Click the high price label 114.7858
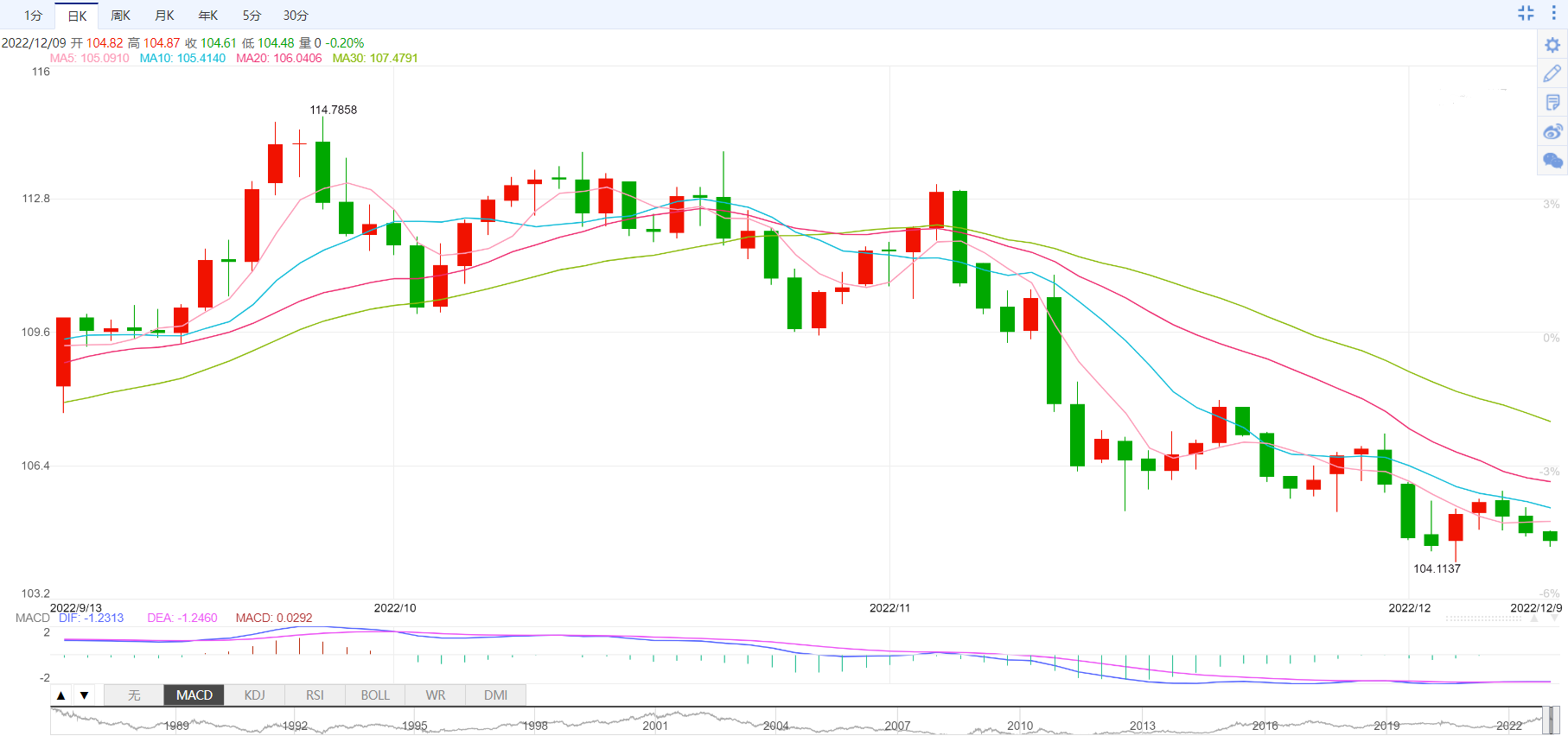1568x755 pixels. pyautogui.click(x=334, y=110)
